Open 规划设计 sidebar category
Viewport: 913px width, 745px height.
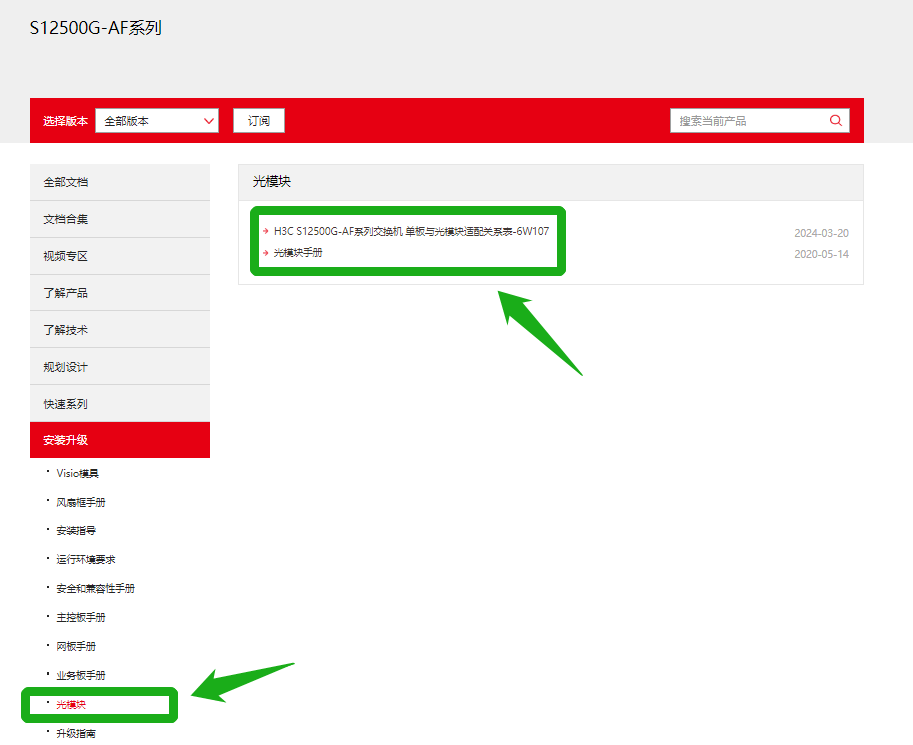click(x=120, y=367)
